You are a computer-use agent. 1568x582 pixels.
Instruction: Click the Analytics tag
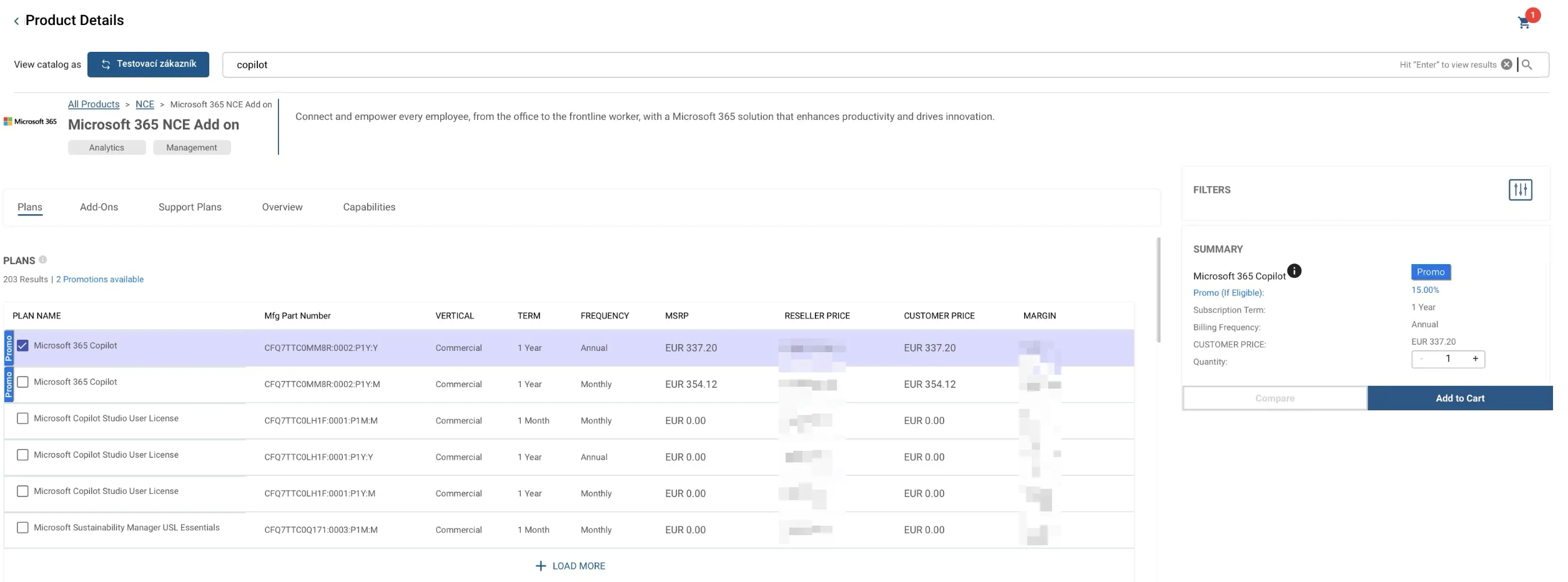[107, 147]
